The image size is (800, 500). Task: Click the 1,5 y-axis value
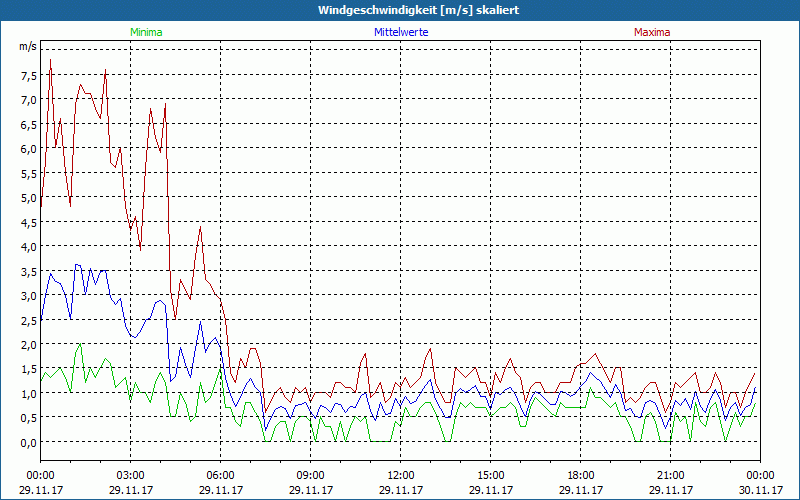29,370
